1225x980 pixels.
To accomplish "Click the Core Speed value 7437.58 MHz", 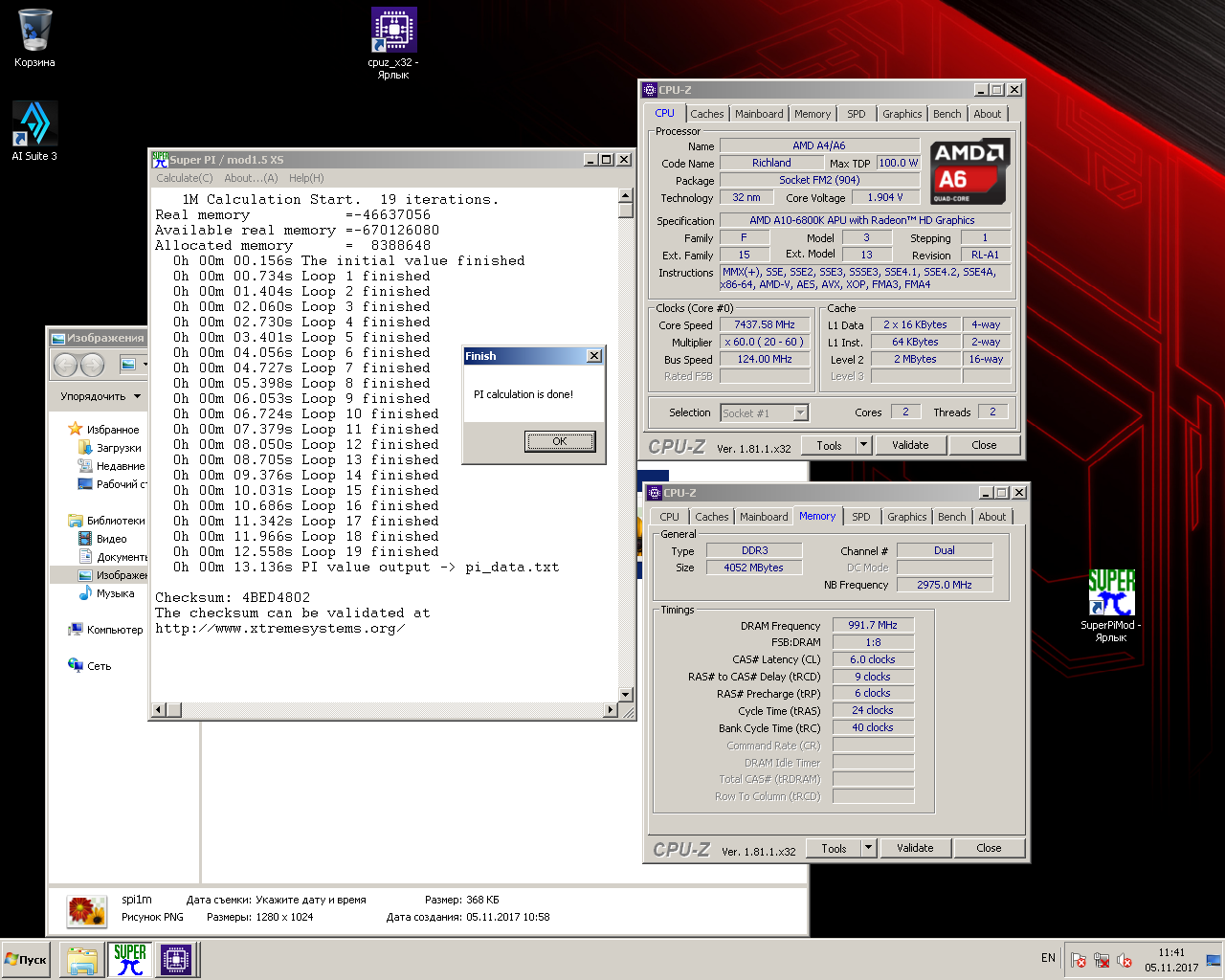I will point(765,325).
